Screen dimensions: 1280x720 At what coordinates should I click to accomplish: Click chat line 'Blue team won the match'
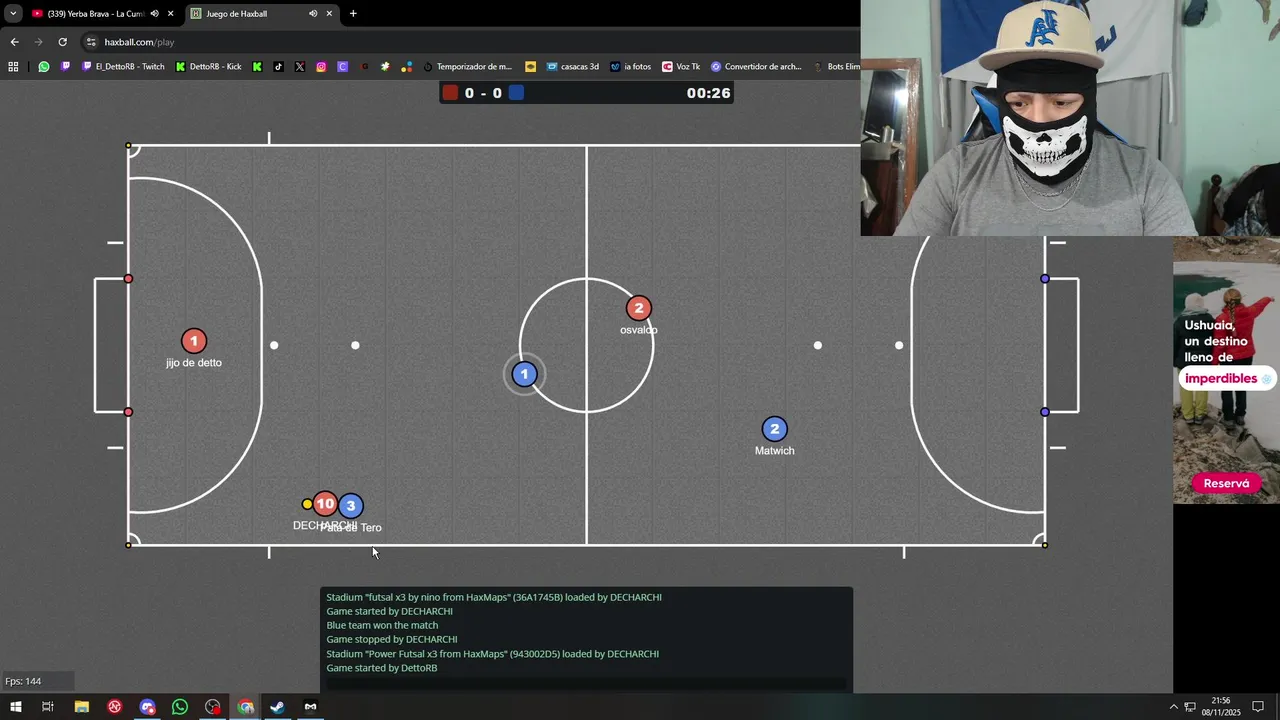coord(382,625)
